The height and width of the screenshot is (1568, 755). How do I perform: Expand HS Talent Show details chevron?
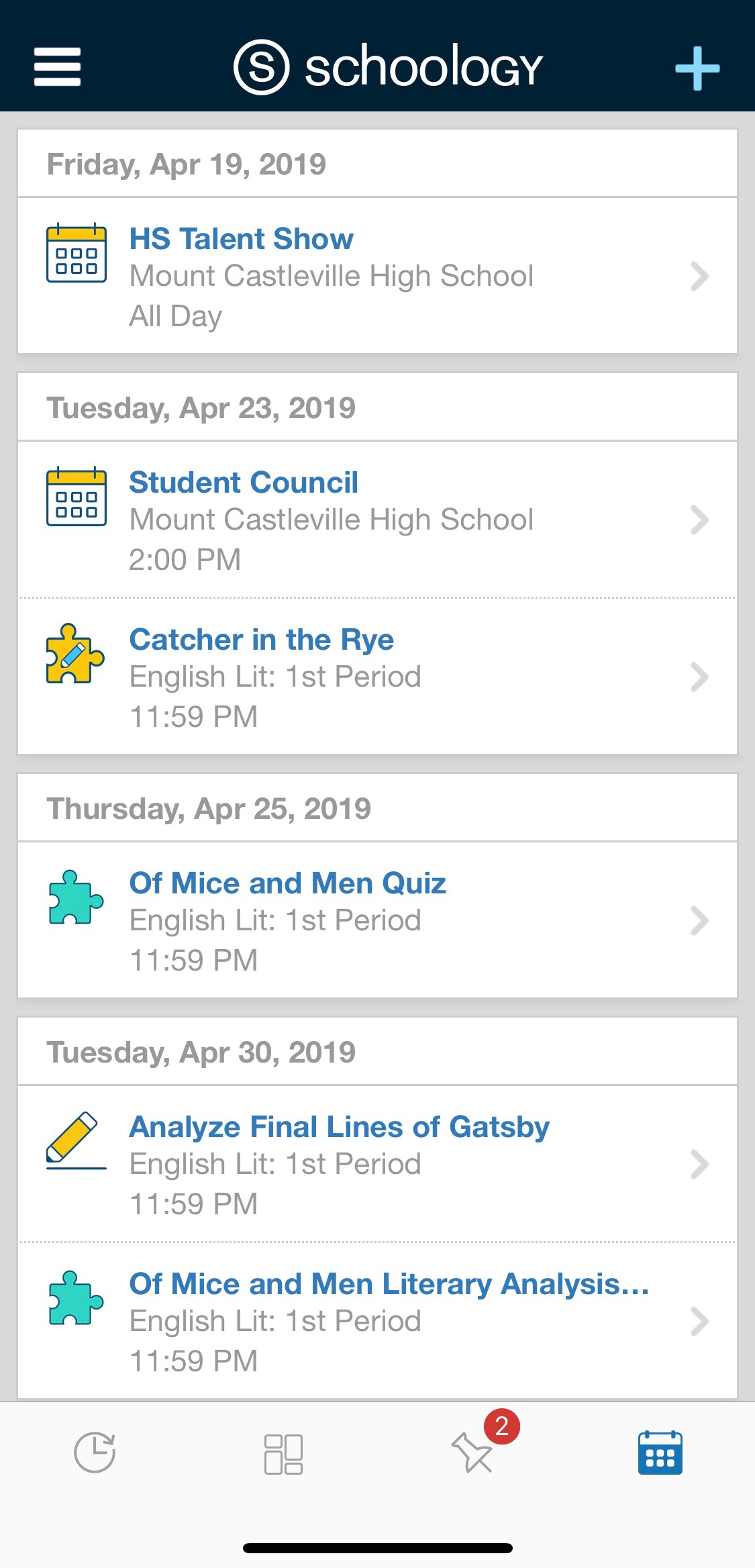click(x=699, y=276)
